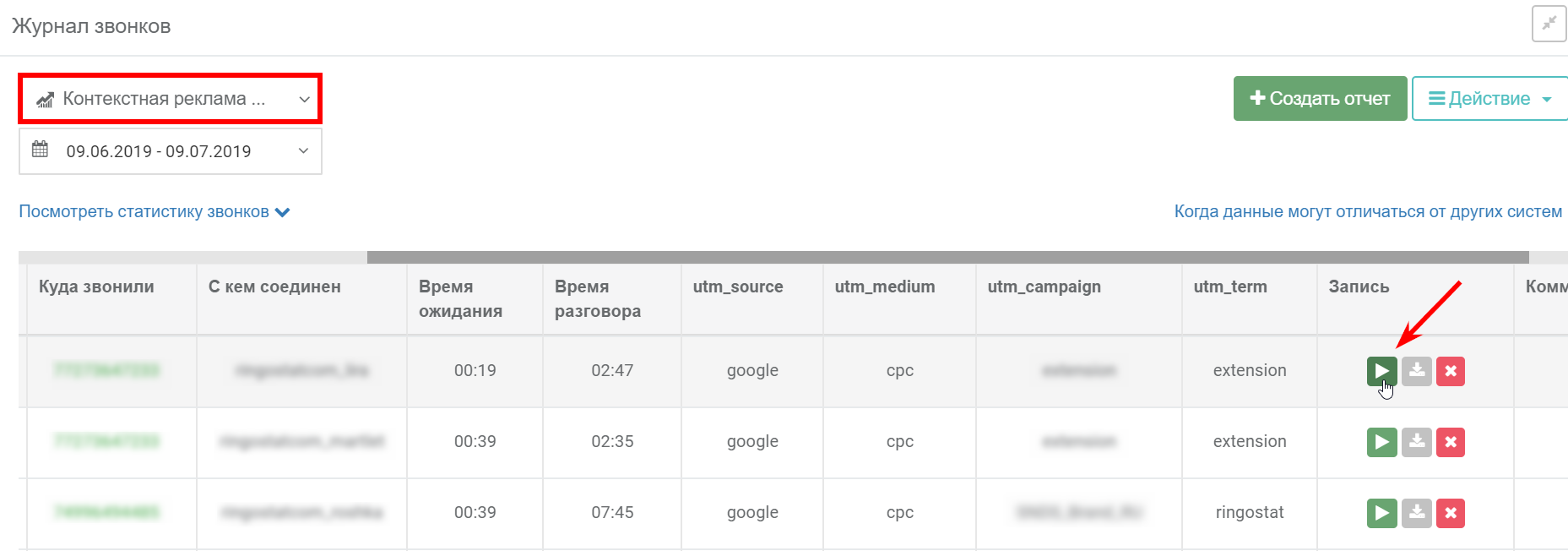This screenshot has height=551, width=1568.
Task: Open the date range picker 09.06.2019 - 09.07.2019
Action: [170, 151]
